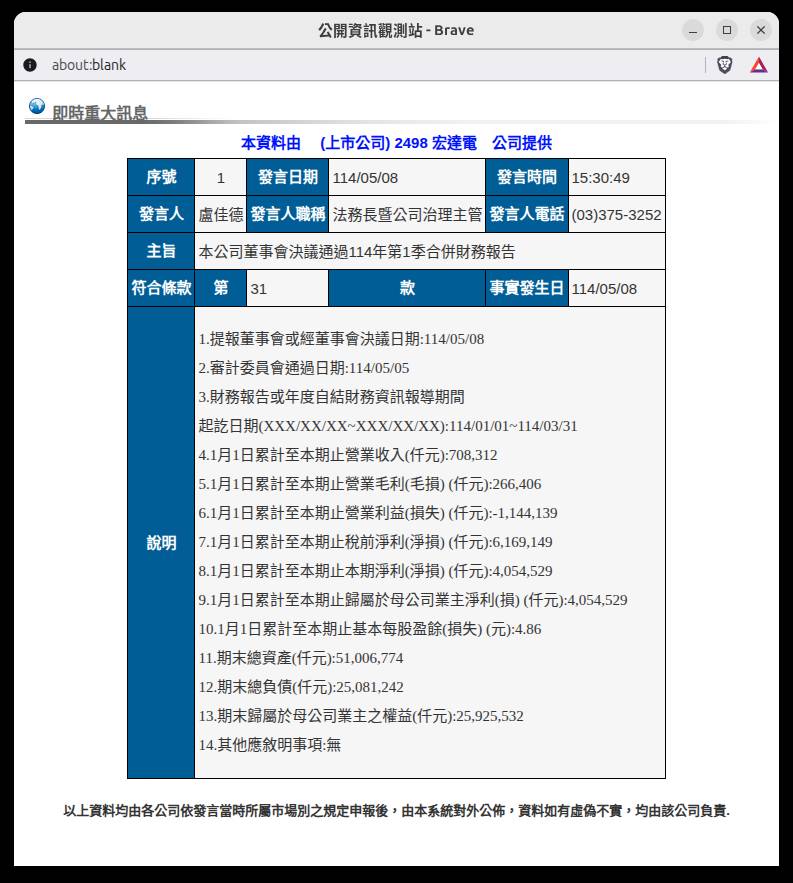Click the time value 15:30:49
Viewport: 793px width, 883px height.
(x=600, y=178)
